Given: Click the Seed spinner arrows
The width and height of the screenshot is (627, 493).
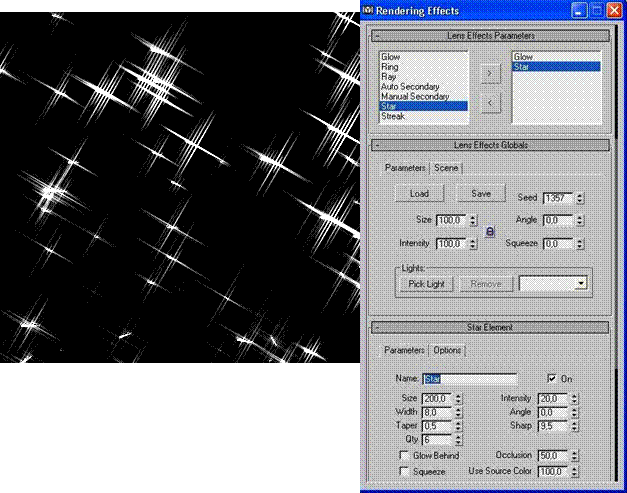Looking at the screenshot, I should 580,198.
